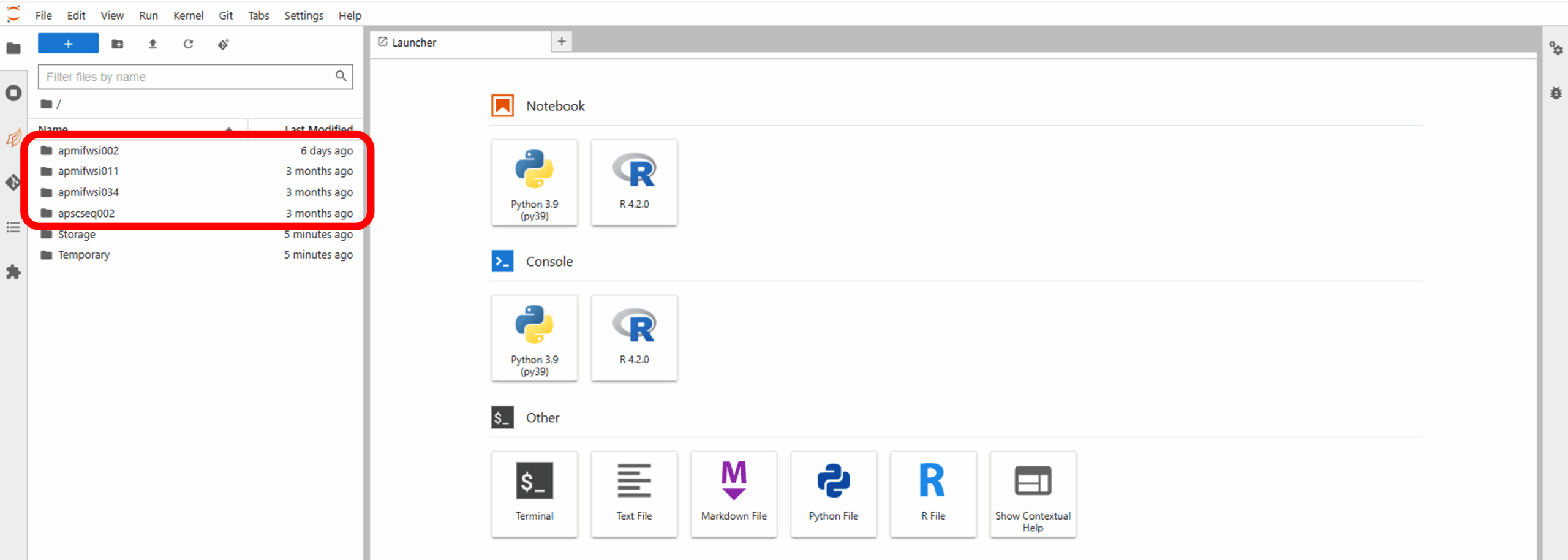Open the Table of Contents sidebar icon
Screen dimensions: 1568x560
13,228
